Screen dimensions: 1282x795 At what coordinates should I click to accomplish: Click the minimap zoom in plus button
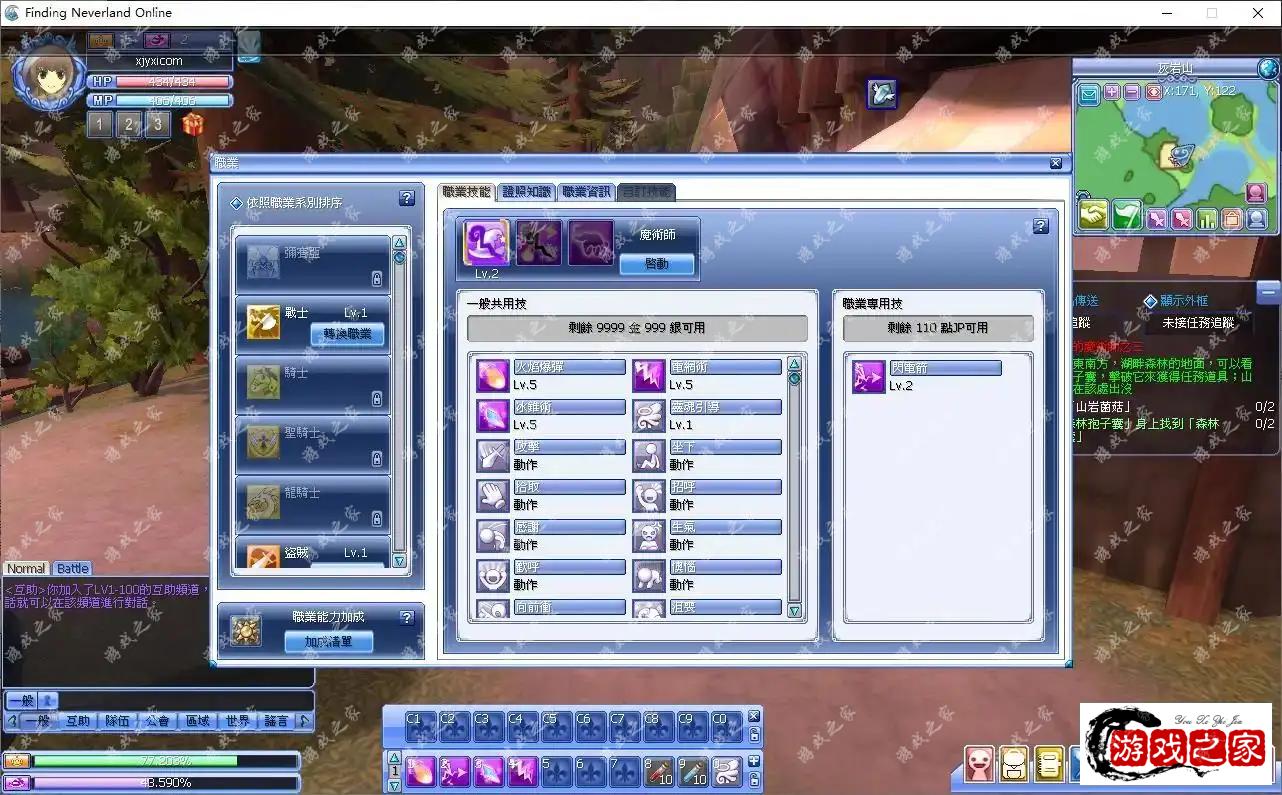[1112, 92]
